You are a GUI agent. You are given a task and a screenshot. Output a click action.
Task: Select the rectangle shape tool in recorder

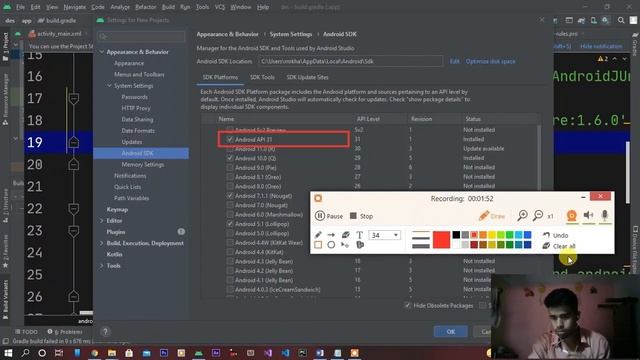[318, 245]
